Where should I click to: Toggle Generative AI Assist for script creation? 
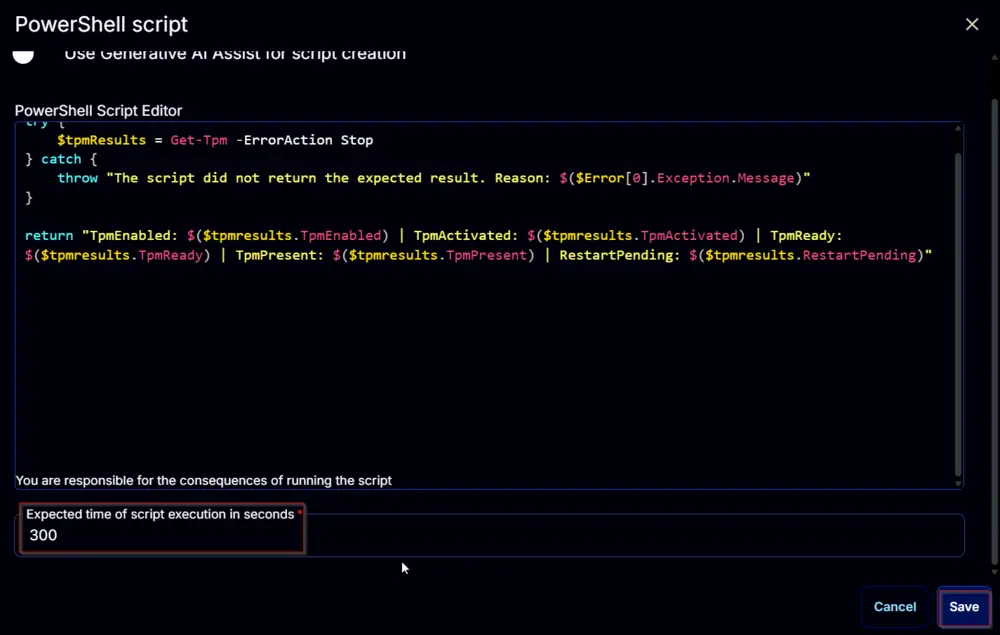coord(23,56)
